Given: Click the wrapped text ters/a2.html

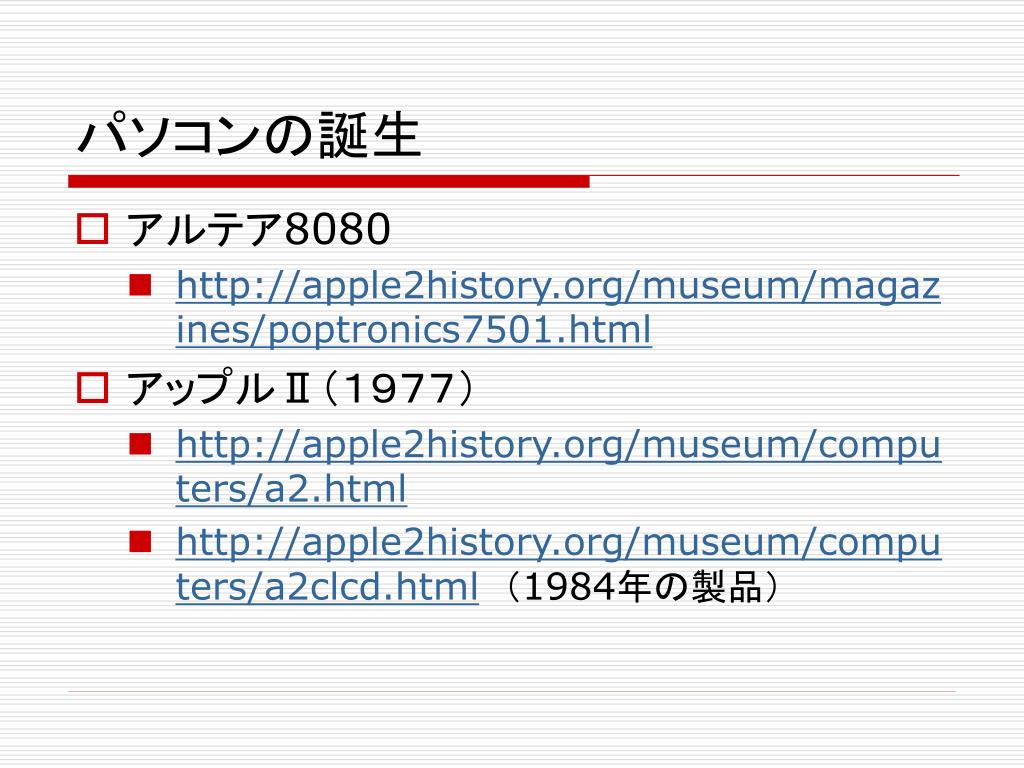Looking at the screenshot, I should [x=291, y=488].
